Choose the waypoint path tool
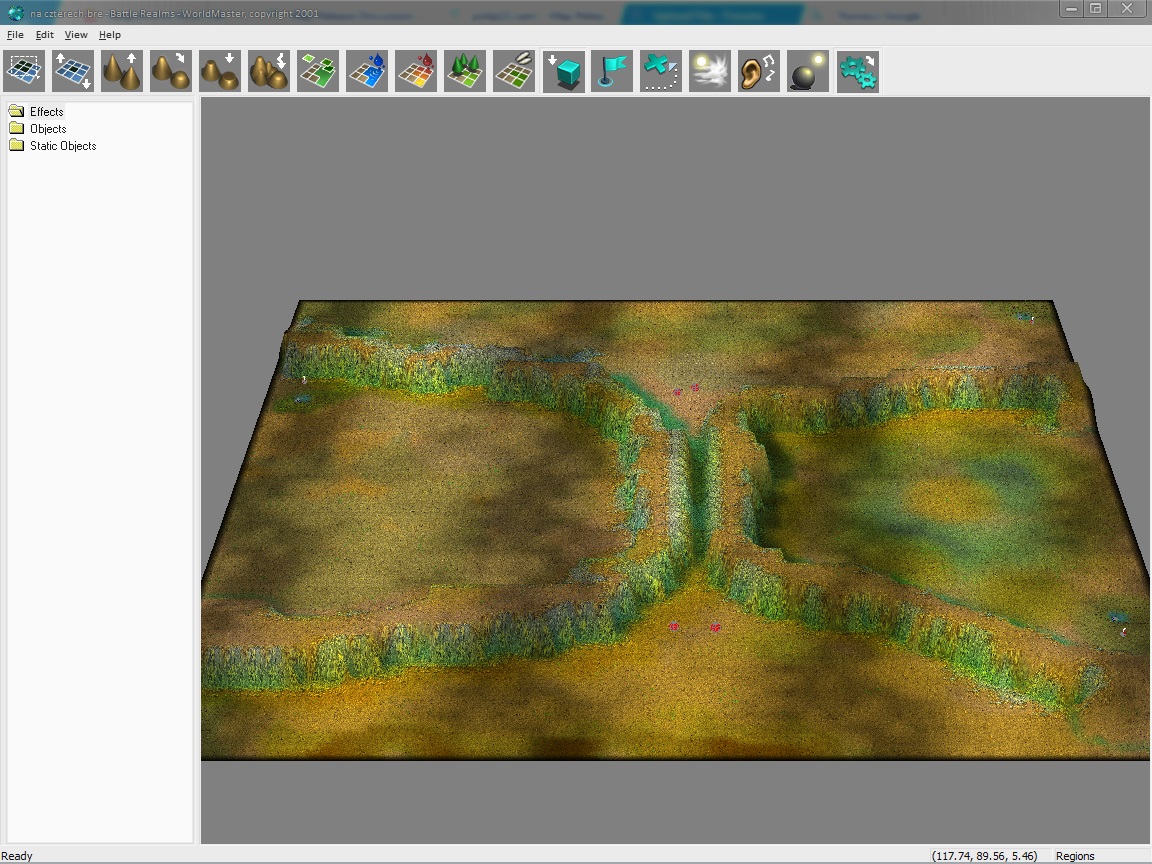The height and width of the screenshot is (864, 1152). [661, 71]
